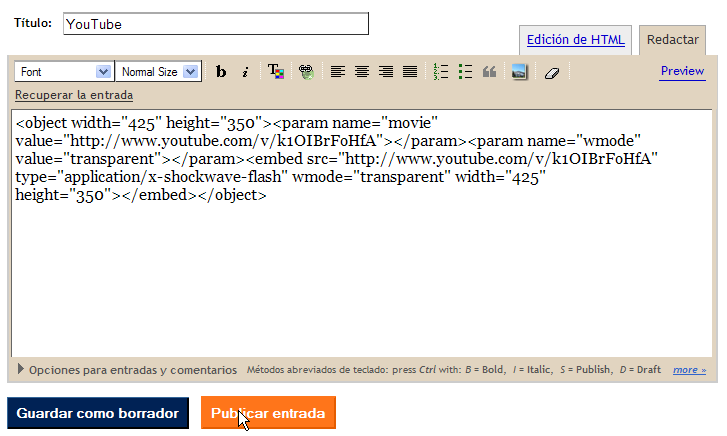Justify the text fully
The image size is (727, 436).
[410, 72]
